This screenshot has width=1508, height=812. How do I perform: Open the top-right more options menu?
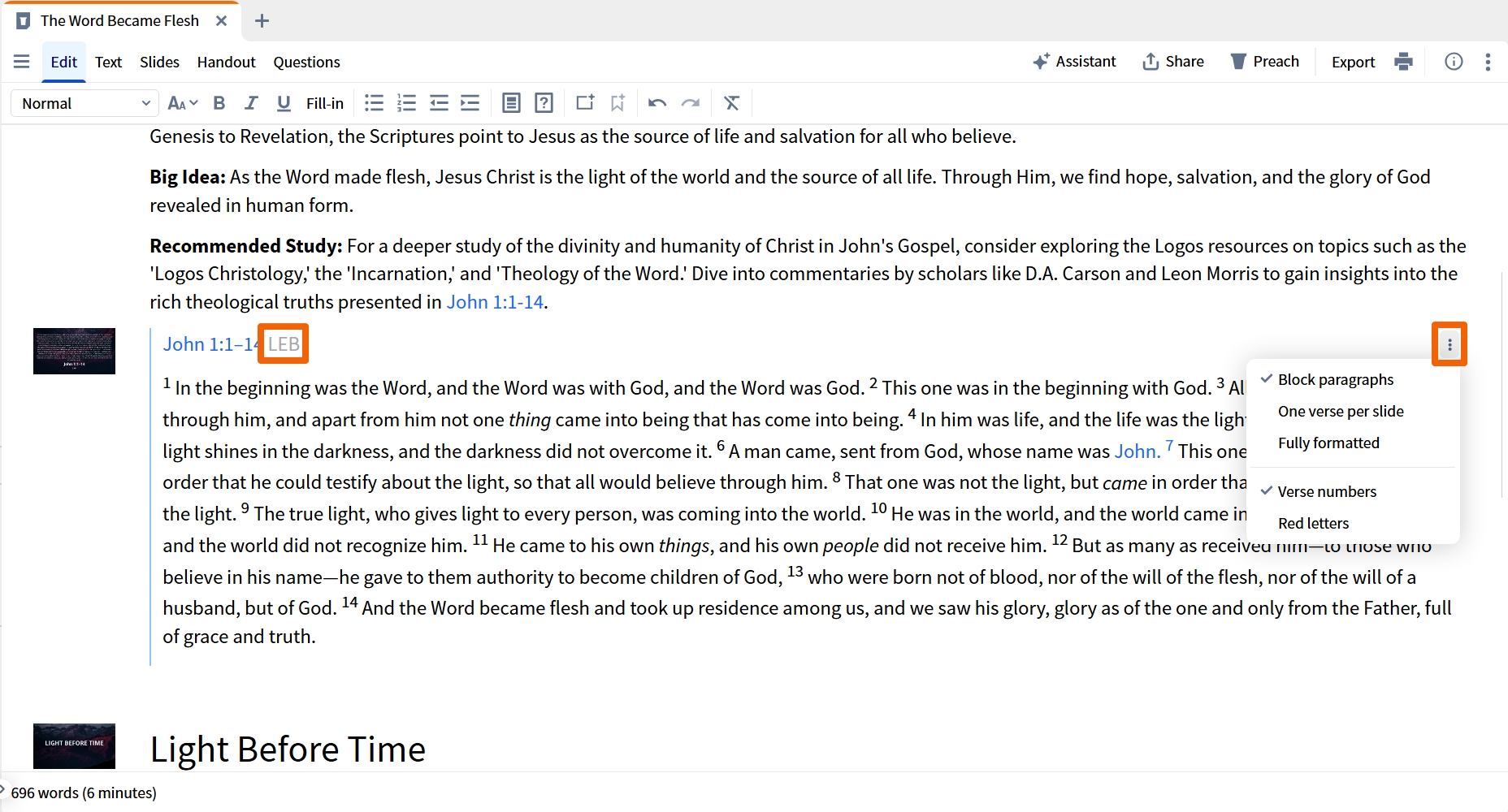1488,62
